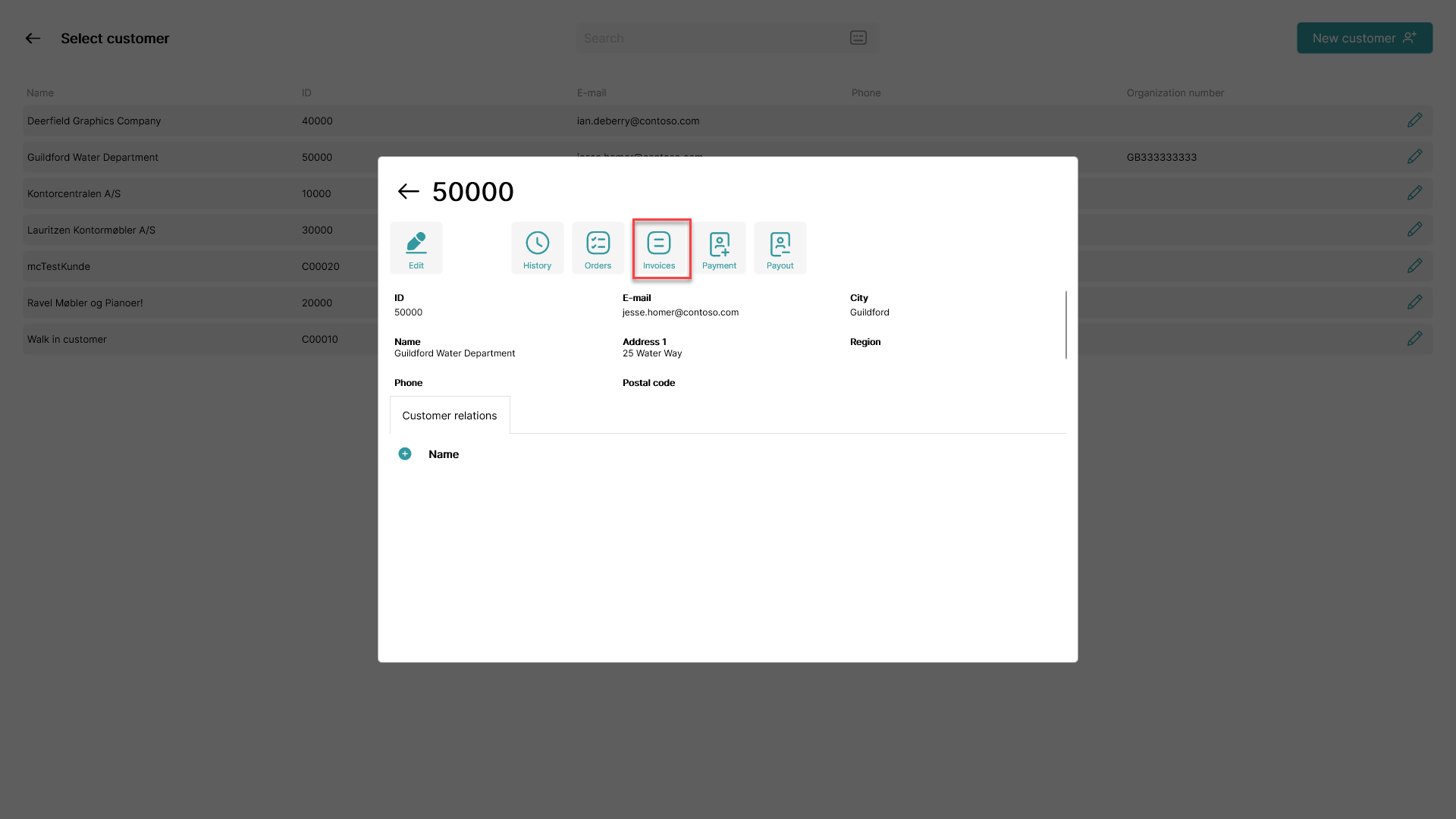Select Ravel Møbler og Pianoer! customer name
This screenshot has height=819, width=1456.
[x=85, y=303]
